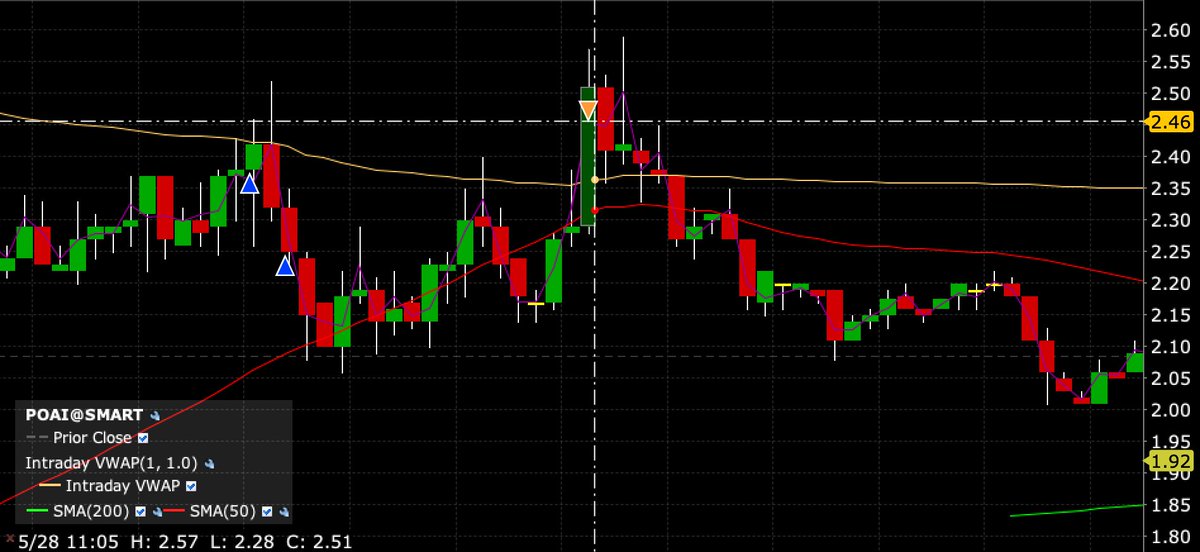Toggle SMA(50) visibility checkbox

(267, 512)
